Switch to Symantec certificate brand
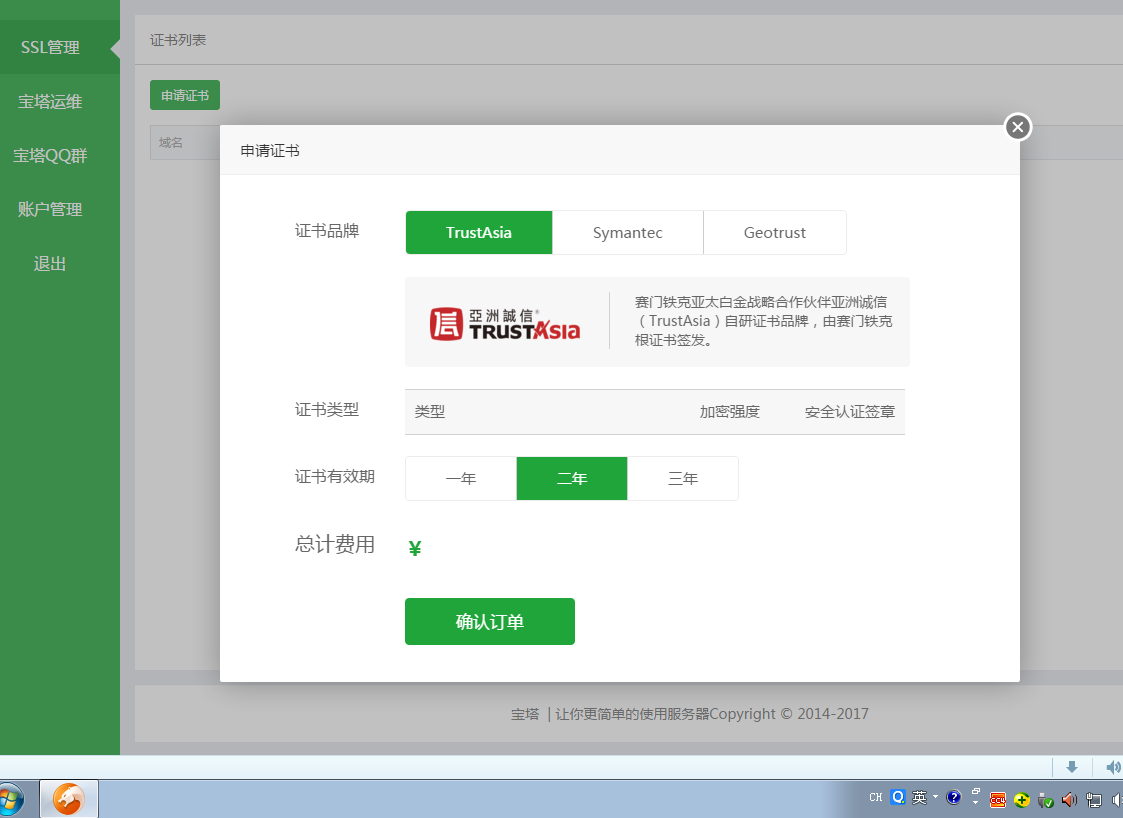 (x=627, y=232)
